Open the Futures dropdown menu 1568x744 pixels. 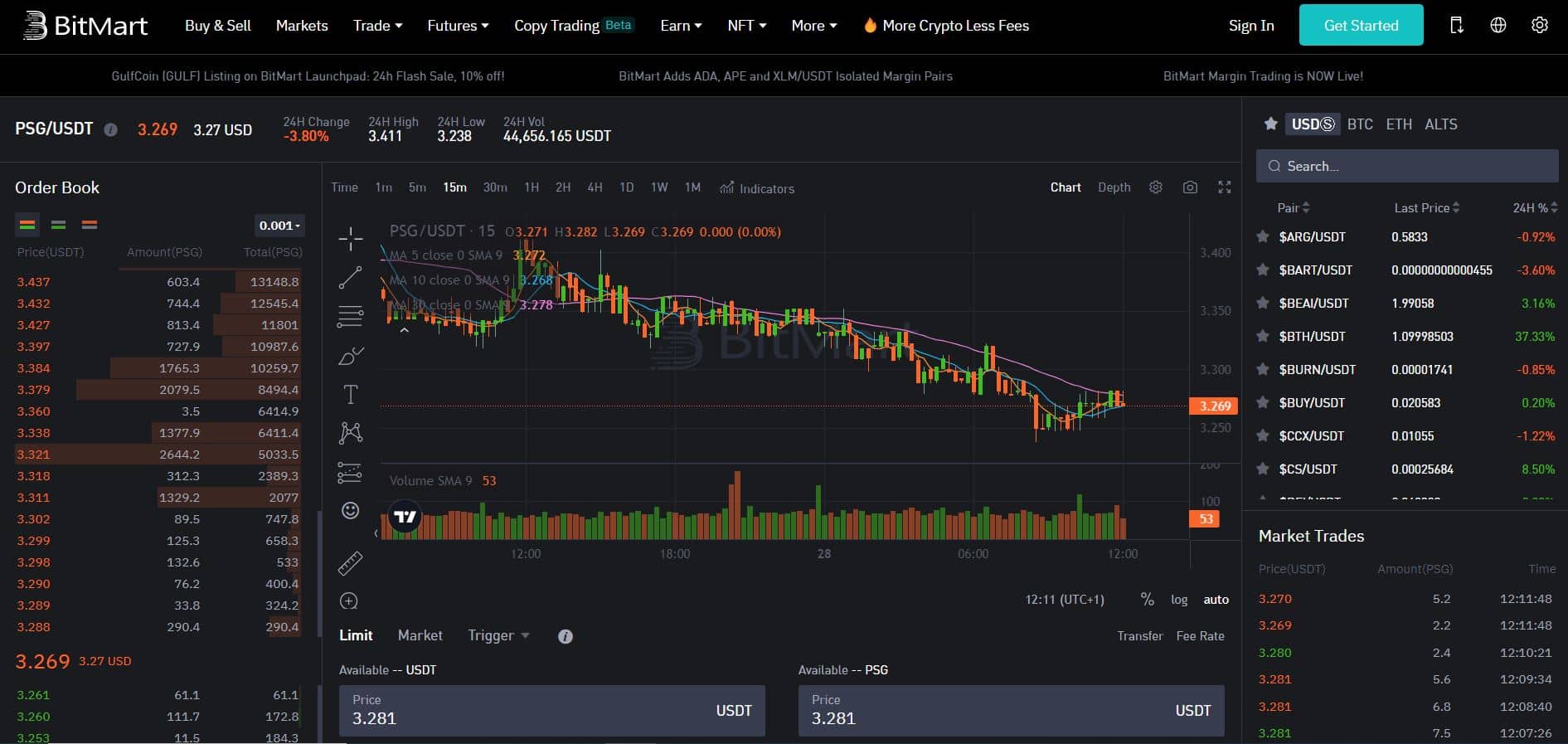(x=458, y=26)
